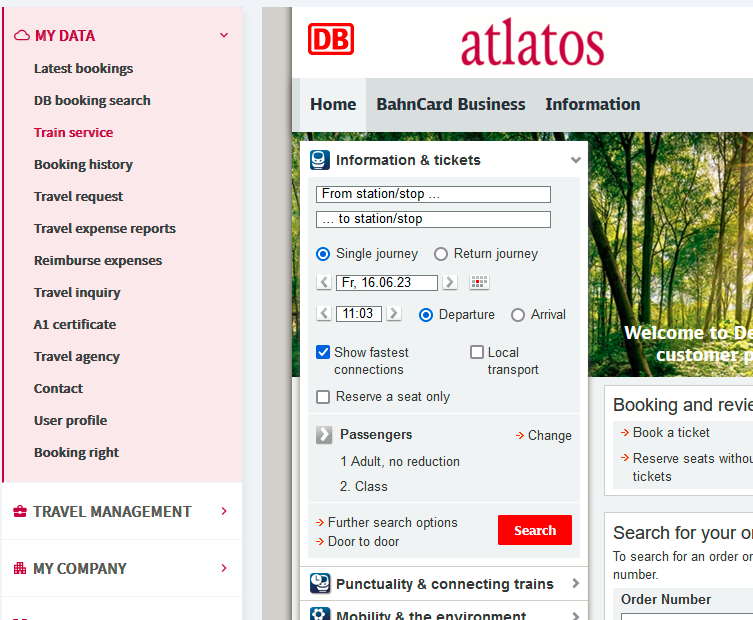Select Single journey option
This screenshot has width=753, height=620.
pyautogui.click(x=323, y=254)
